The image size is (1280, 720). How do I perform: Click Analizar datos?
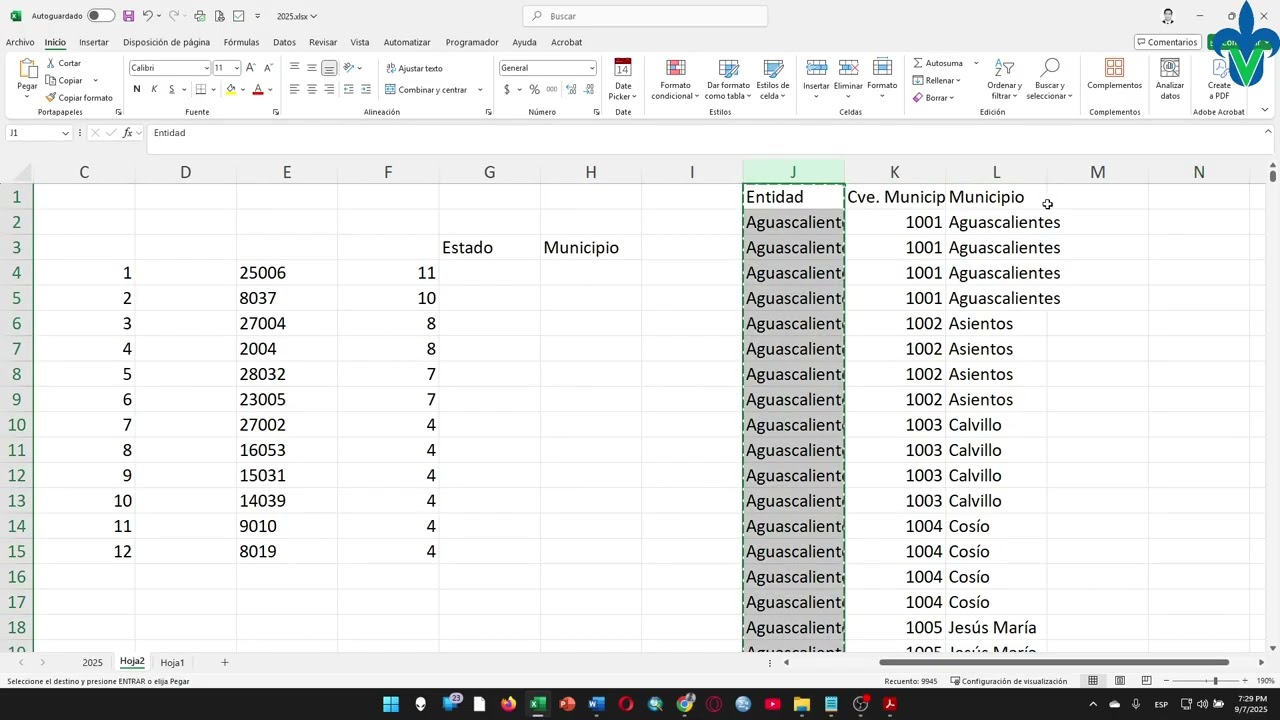[x=1170, y=78]
